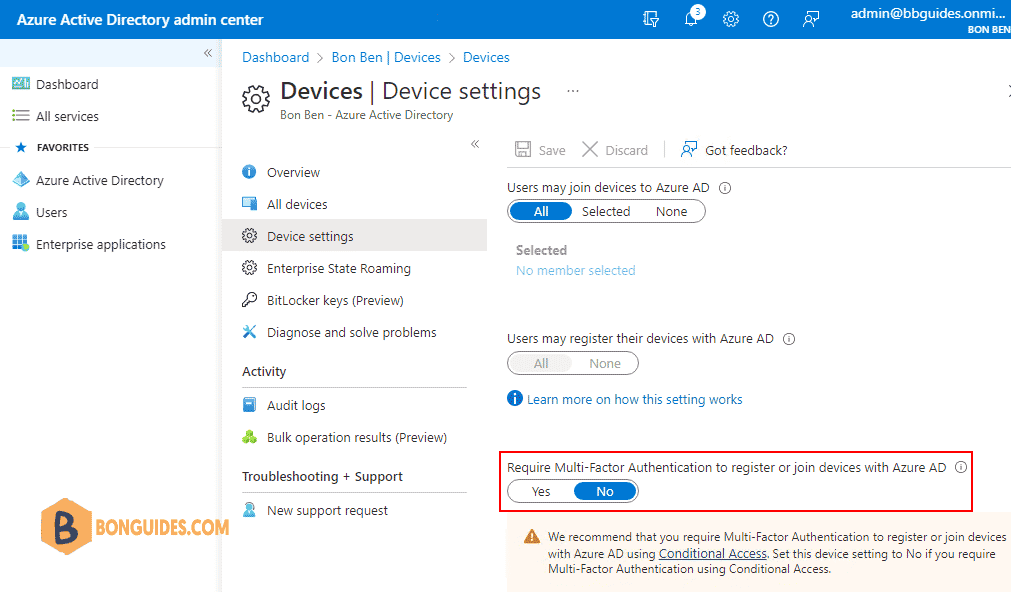Click info icon beside Users may register devices
Screen dimensions: 1011x592
(x=789, y=339)
